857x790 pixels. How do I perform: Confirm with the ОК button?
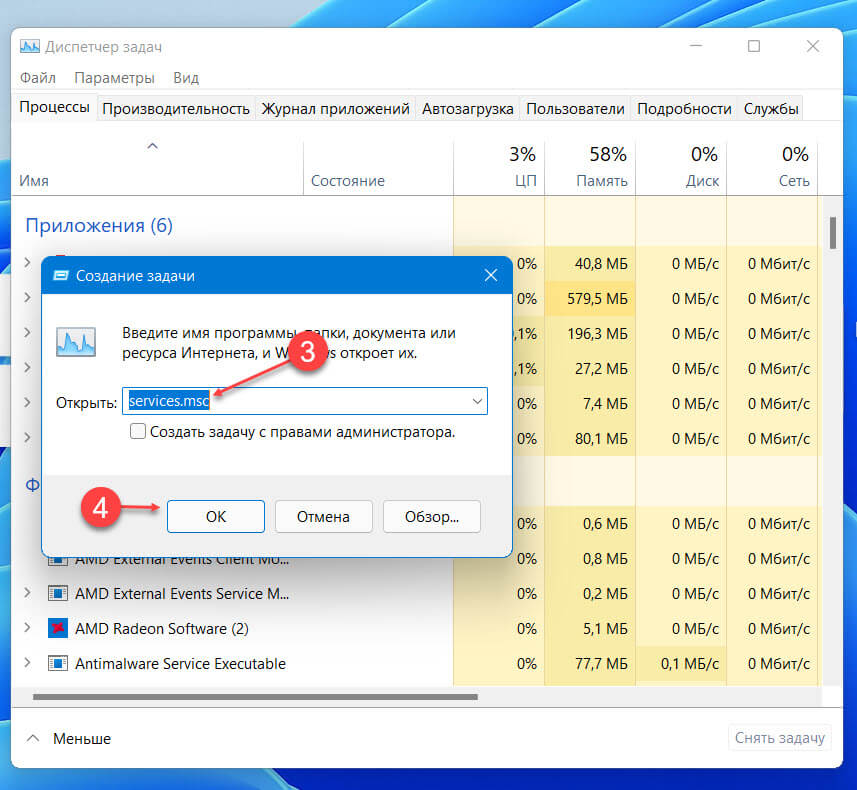[216, 516]
